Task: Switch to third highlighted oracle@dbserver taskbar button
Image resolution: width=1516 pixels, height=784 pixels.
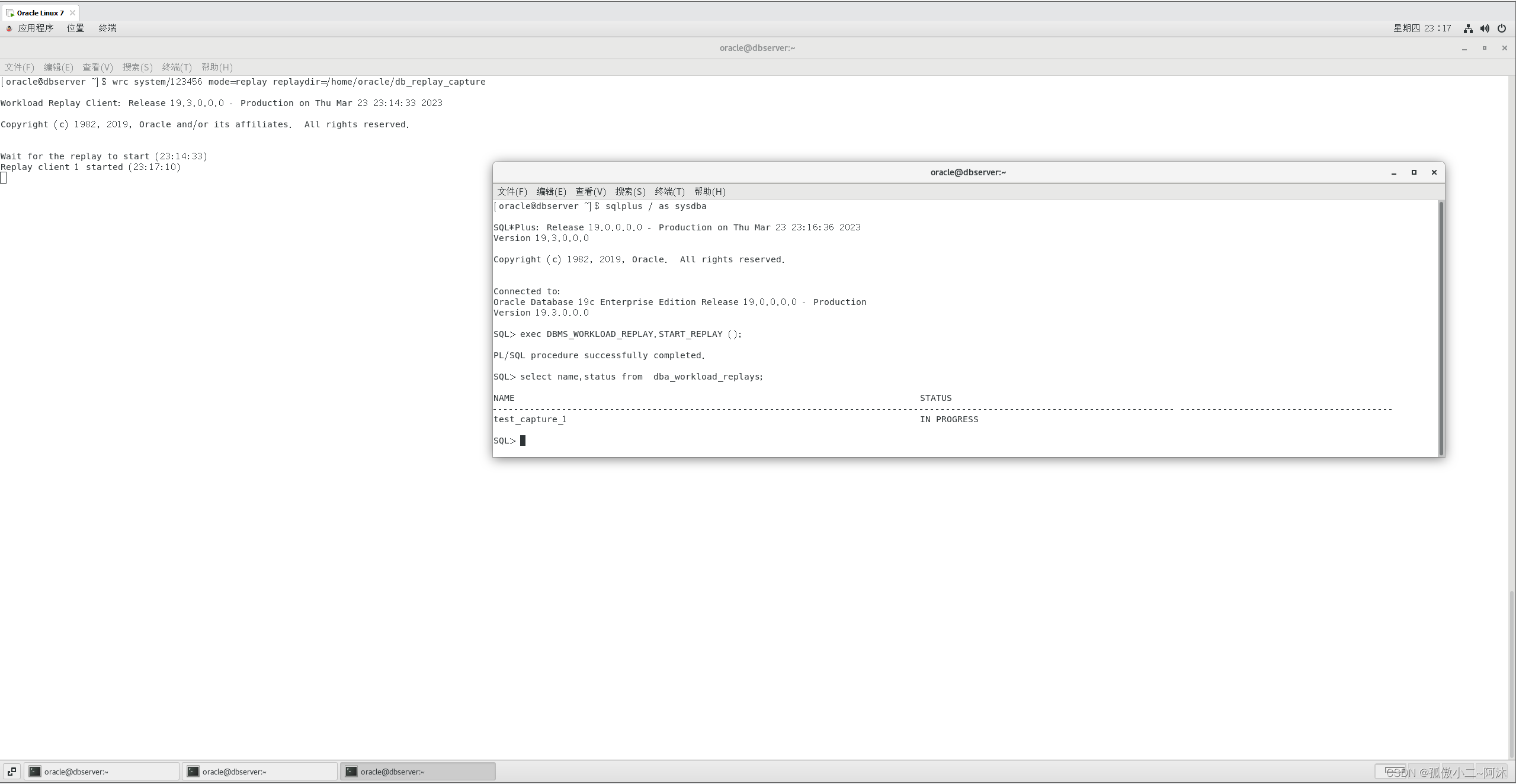Action: pos(418,771)
